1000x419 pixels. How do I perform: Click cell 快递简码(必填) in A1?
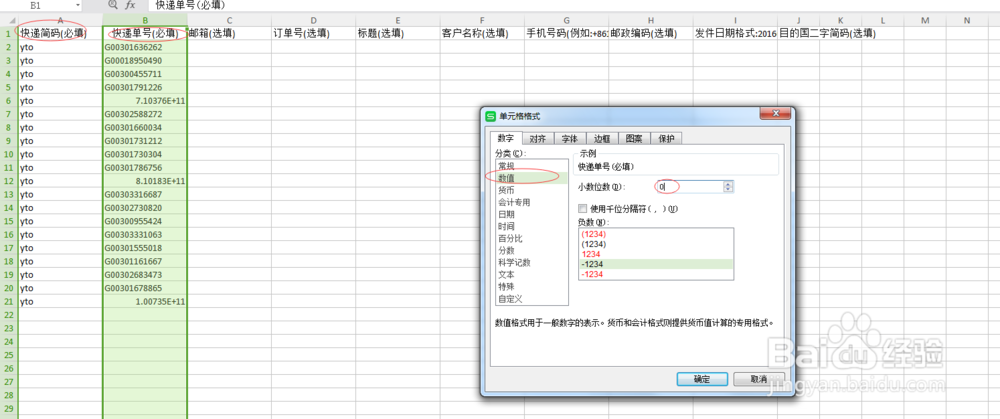pos(60,34)
